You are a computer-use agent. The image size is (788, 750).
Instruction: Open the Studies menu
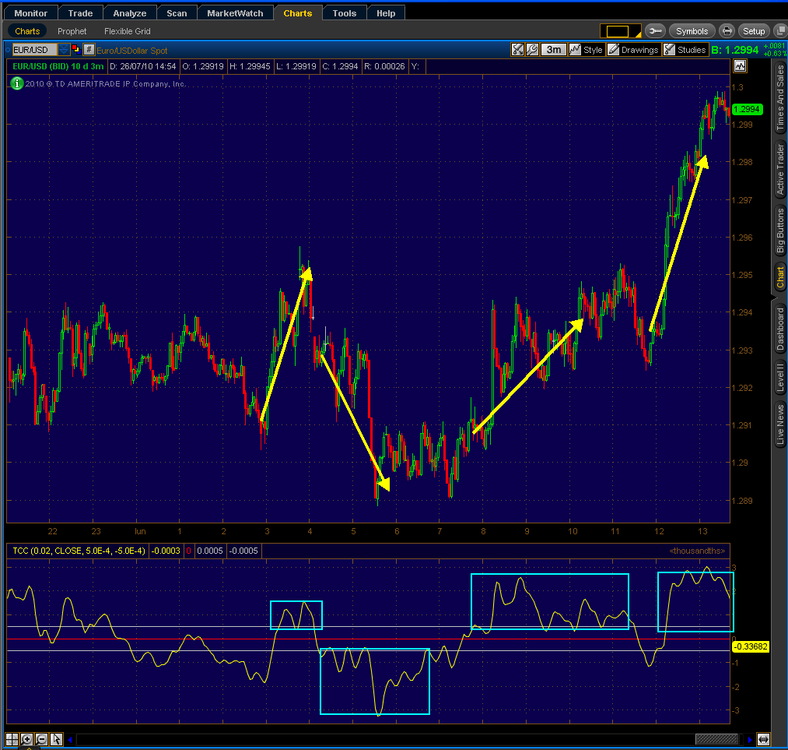(x=685, y=49)
